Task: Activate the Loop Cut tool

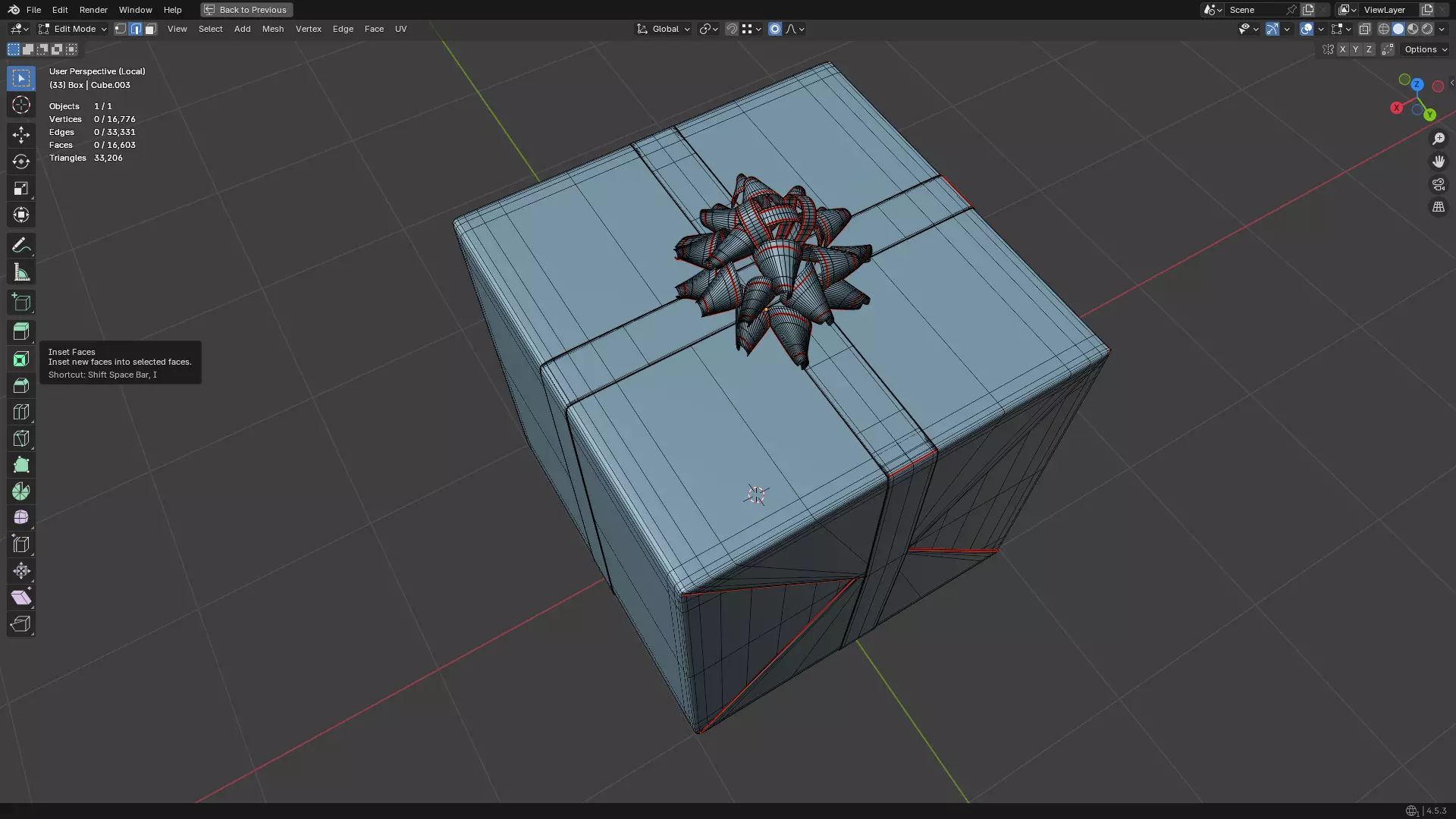Action: (21, 412)
